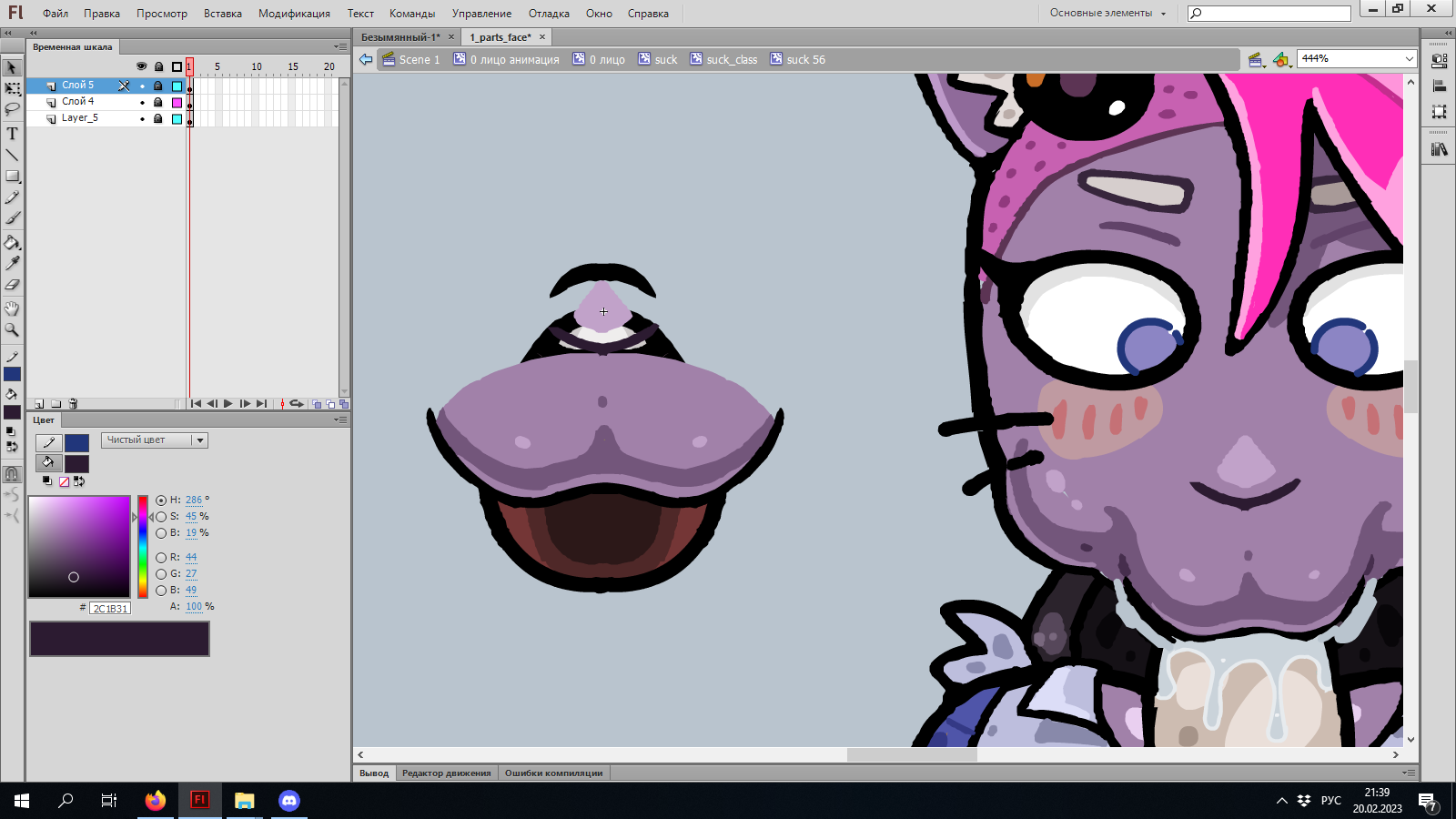The image size is (1456, 819).
Task: Select the Brush tool
Action: (x=12, y=218)
